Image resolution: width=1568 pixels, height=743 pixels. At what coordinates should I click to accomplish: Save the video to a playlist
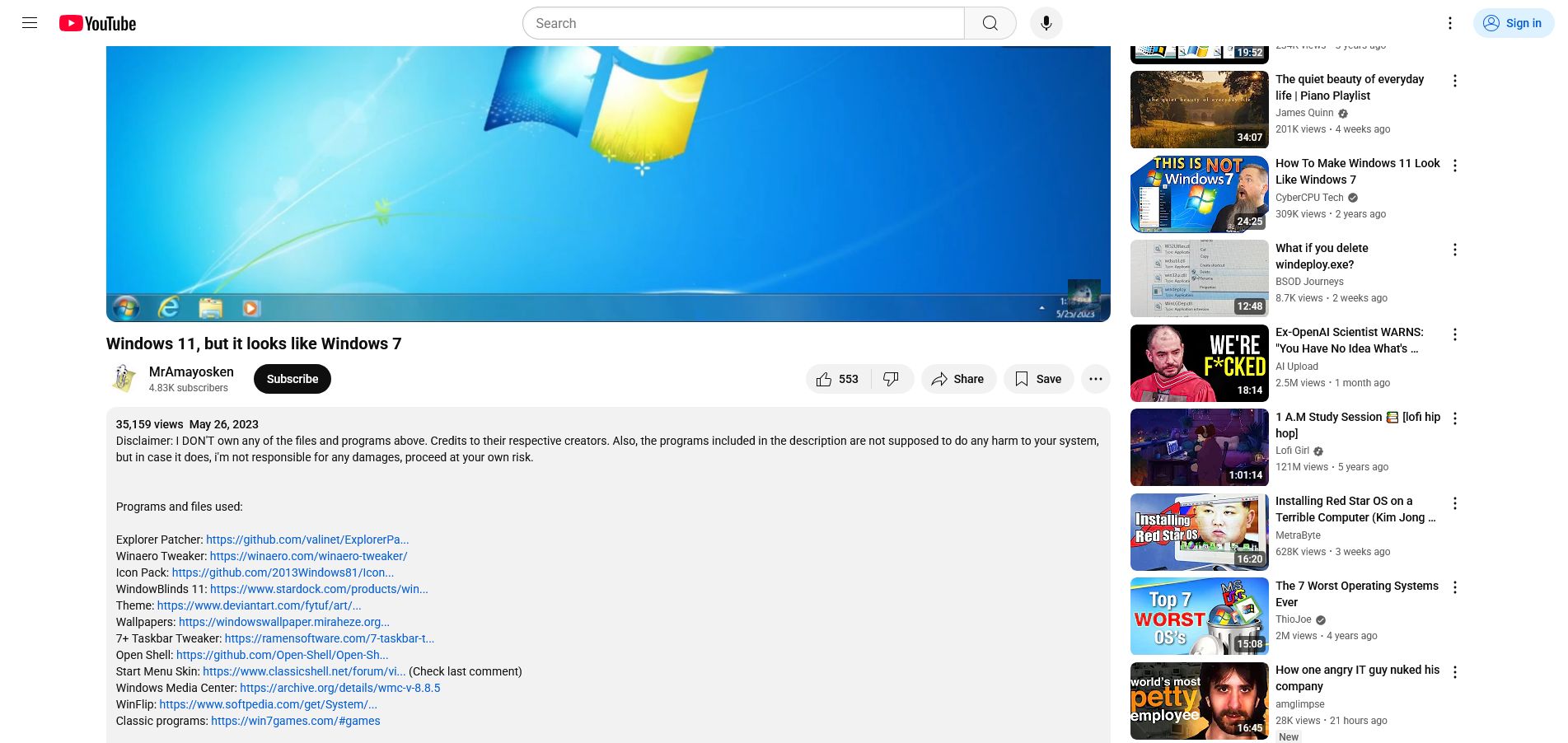click(x=1038, y=379)
